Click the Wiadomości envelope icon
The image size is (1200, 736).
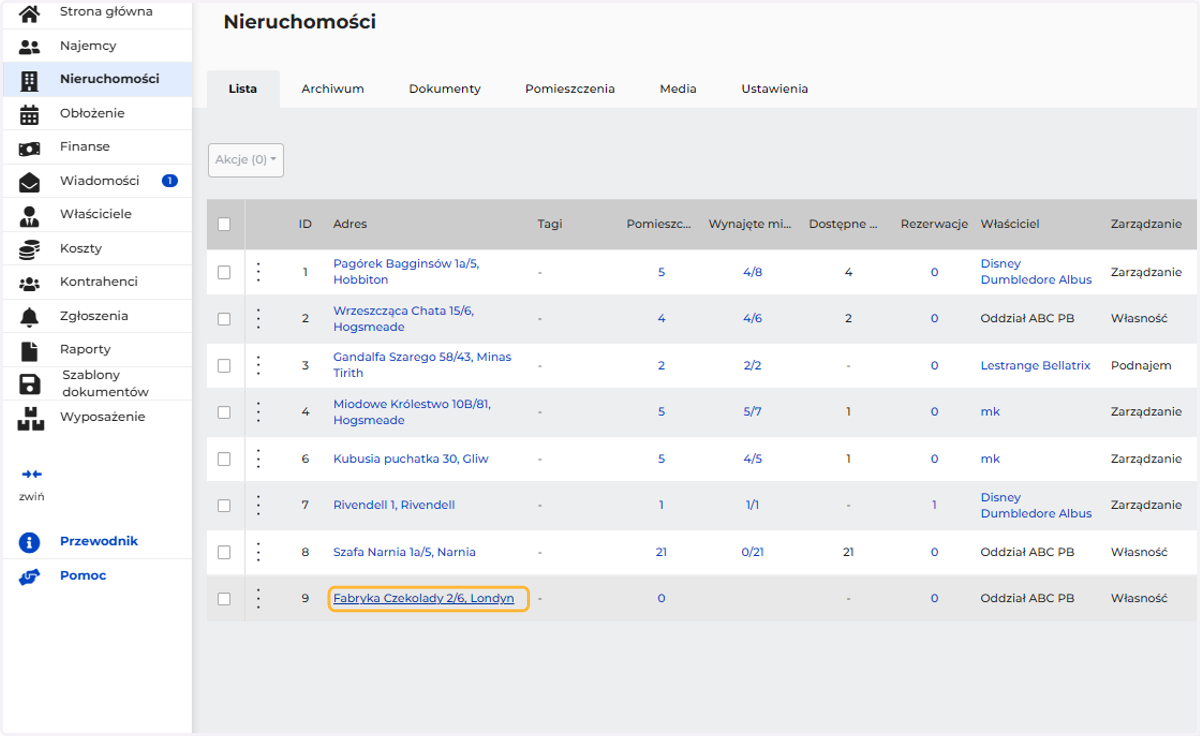[x=30, y=182]
